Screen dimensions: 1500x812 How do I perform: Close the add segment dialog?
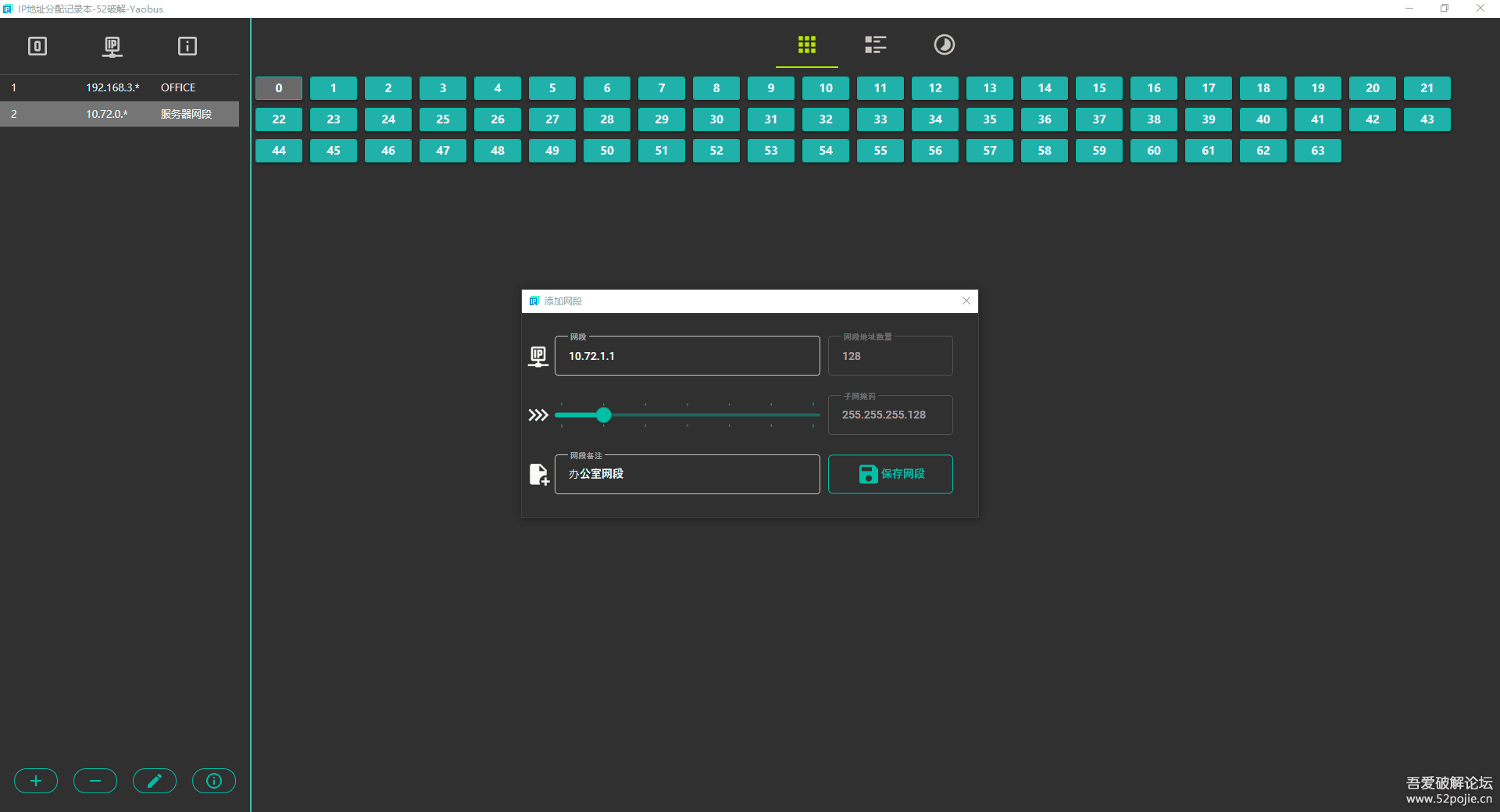(966, 301)
